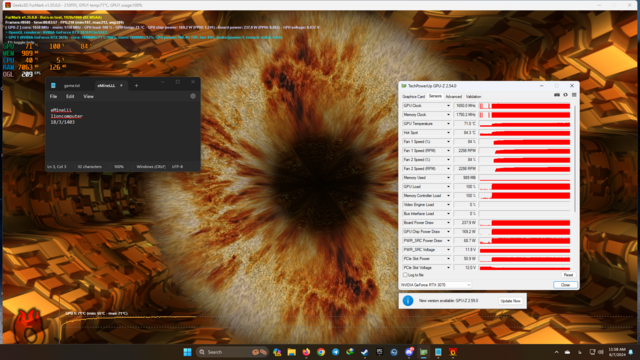
Task: Switch to Notepad via its taskbar icon
Action: [x=438, y=352]
